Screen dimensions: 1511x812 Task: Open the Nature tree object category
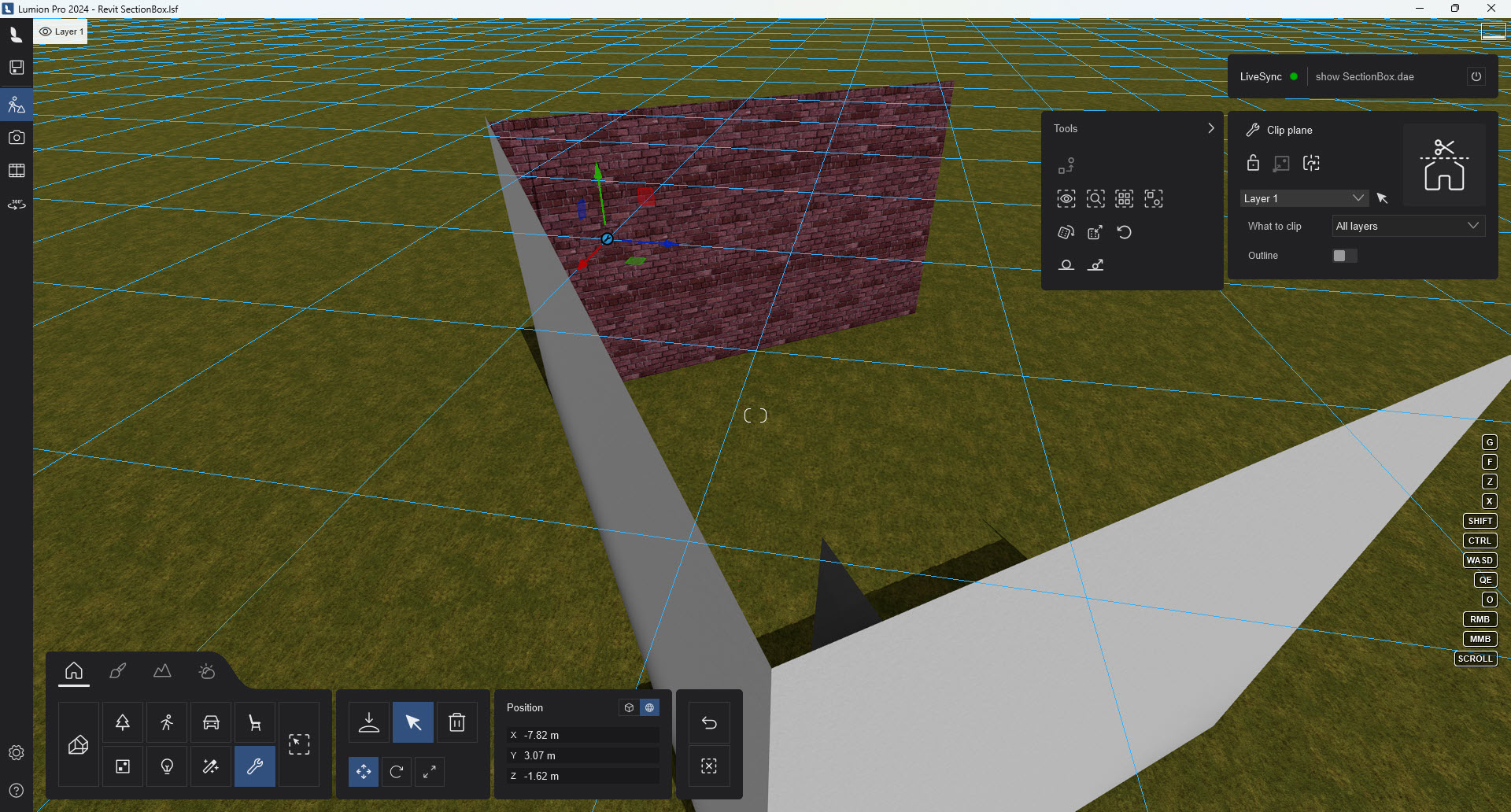coord(122,722)
